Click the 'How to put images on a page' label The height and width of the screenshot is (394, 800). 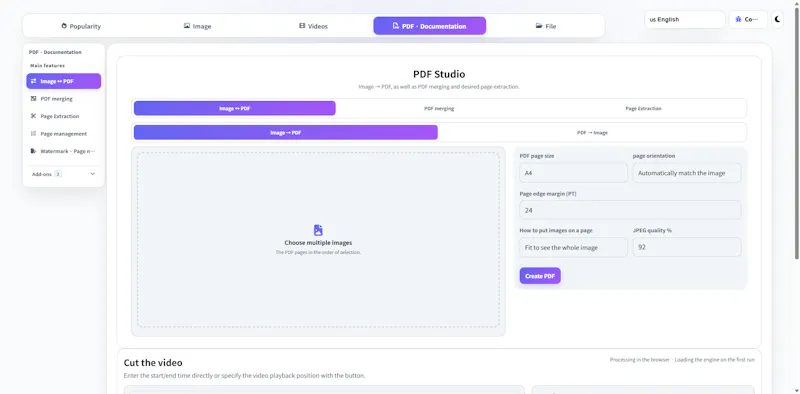pos(556,230)
